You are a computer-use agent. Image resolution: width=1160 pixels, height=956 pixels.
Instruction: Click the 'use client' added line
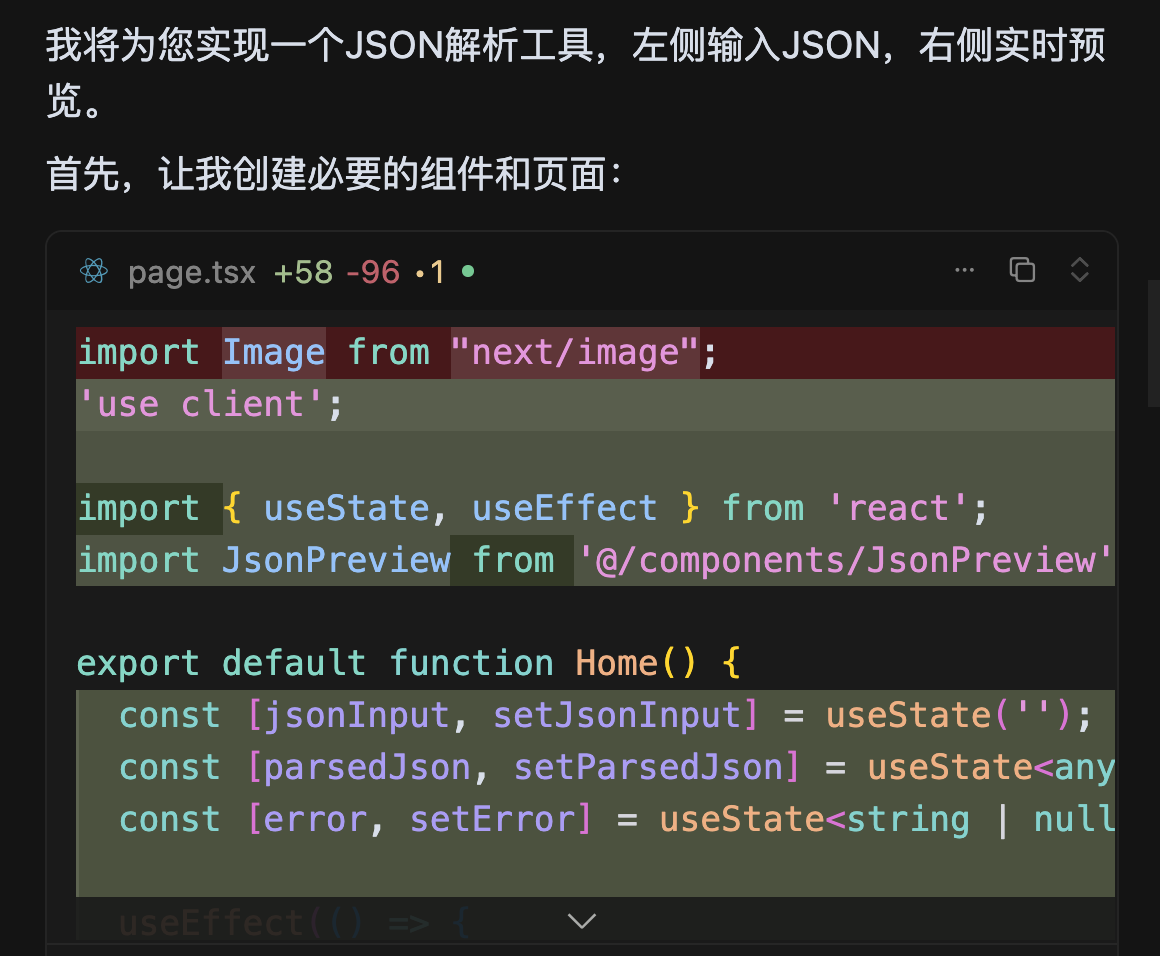click(210, 405)
